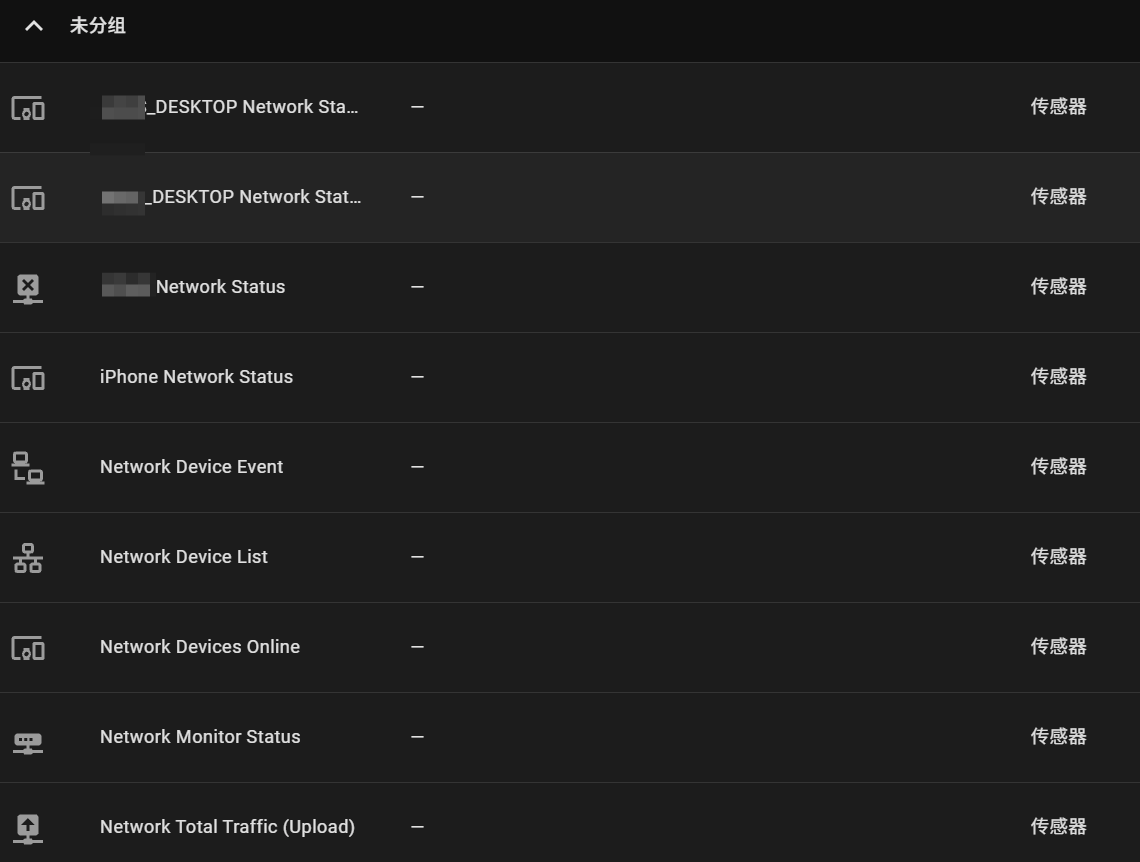
Task: Open the iPhone Network Status entity
Action: (x=196, y=376)
